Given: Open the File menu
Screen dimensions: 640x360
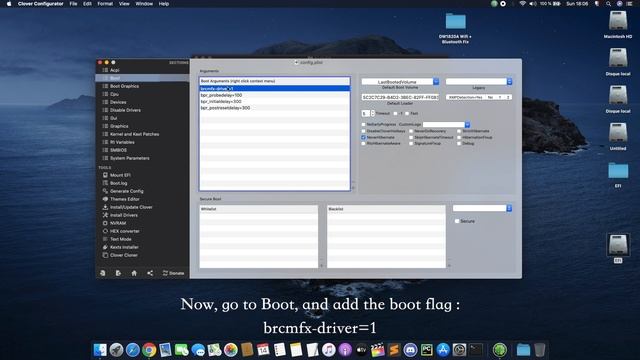Looking at the screenshot, I should pyautogui.click(x=73, y=4).
